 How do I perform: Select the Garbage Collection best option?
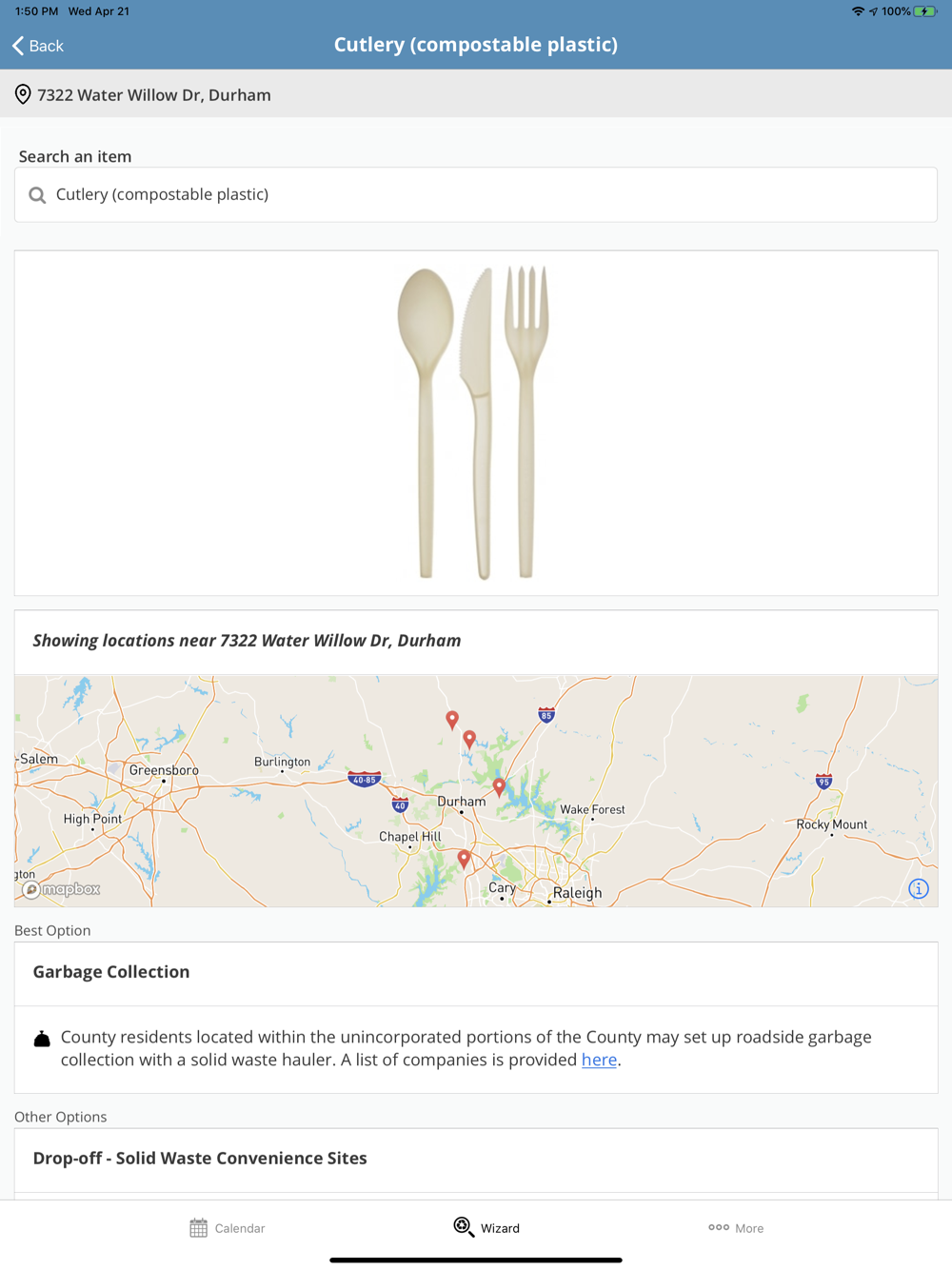coord(111,972)
